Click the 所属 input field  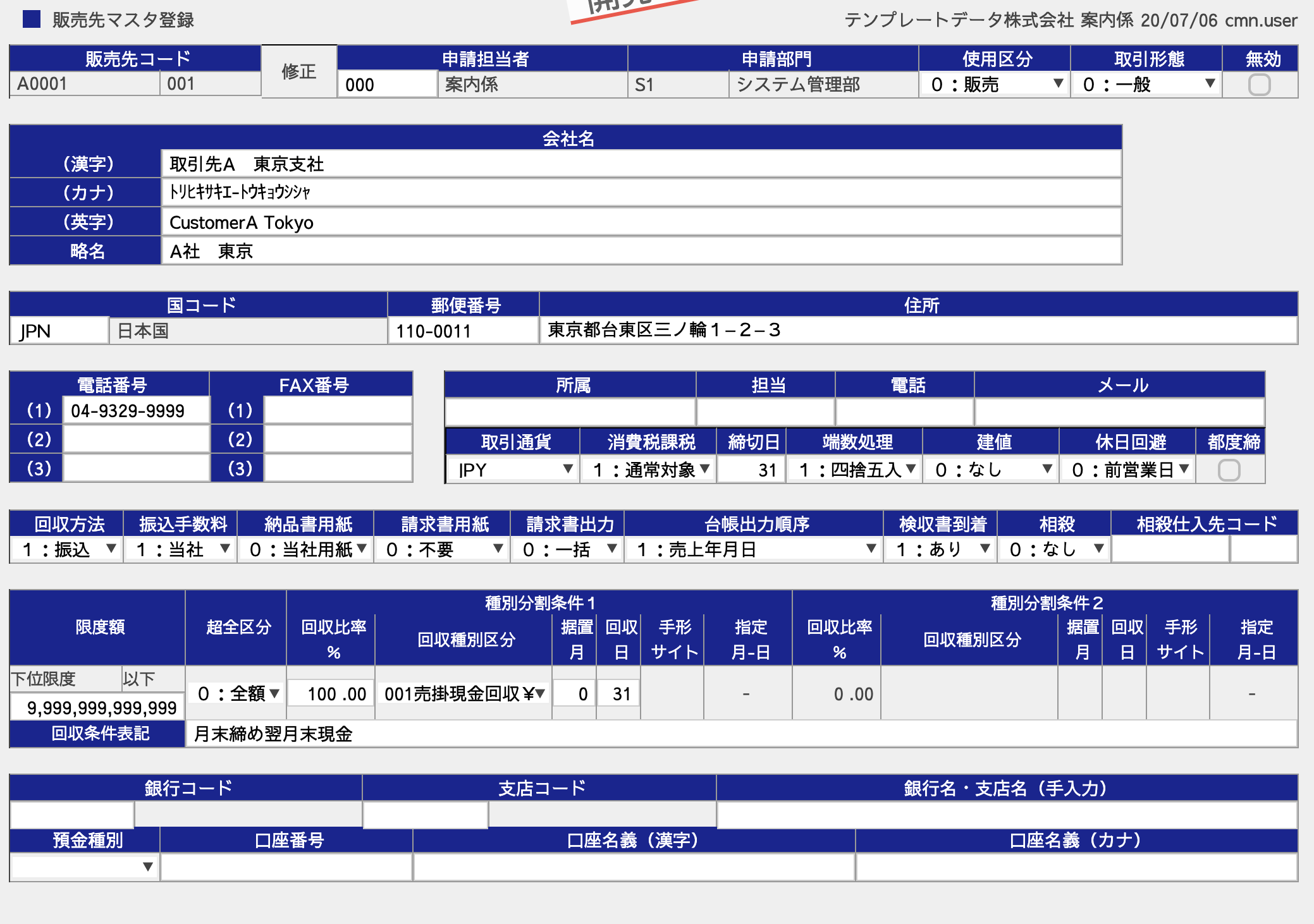[570, 412]
